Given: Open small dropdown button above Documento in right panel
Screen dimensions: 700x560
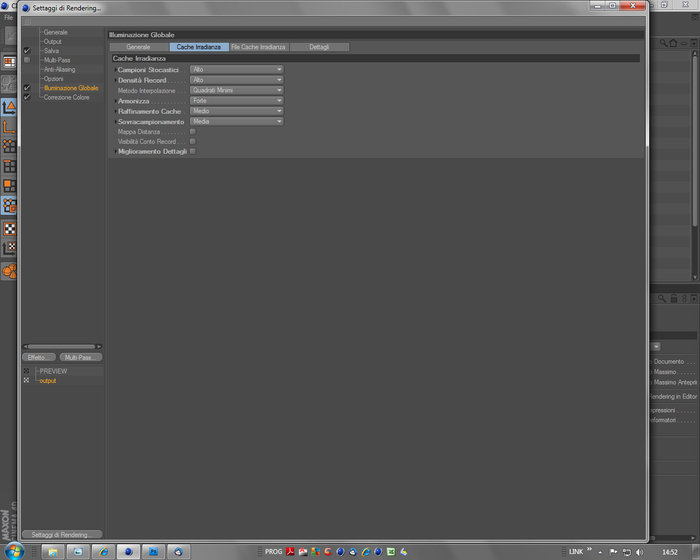Looking at the screenshot, I should 656,346.
